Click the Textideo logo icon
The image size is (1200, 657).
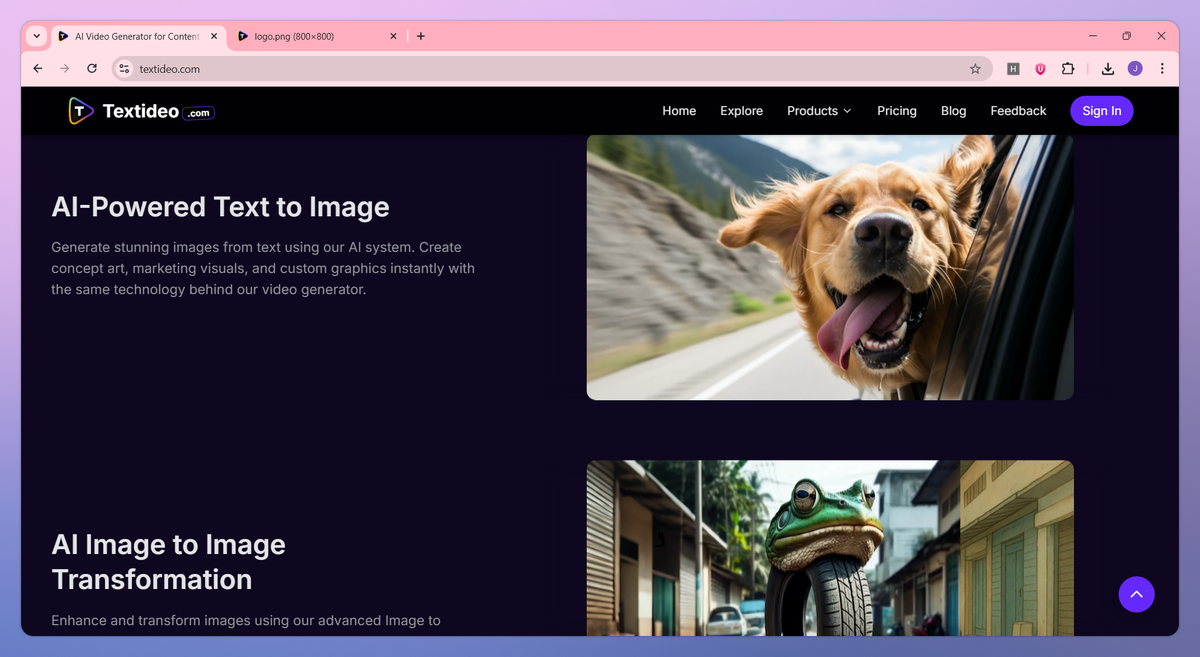click(x=80, y=111)
